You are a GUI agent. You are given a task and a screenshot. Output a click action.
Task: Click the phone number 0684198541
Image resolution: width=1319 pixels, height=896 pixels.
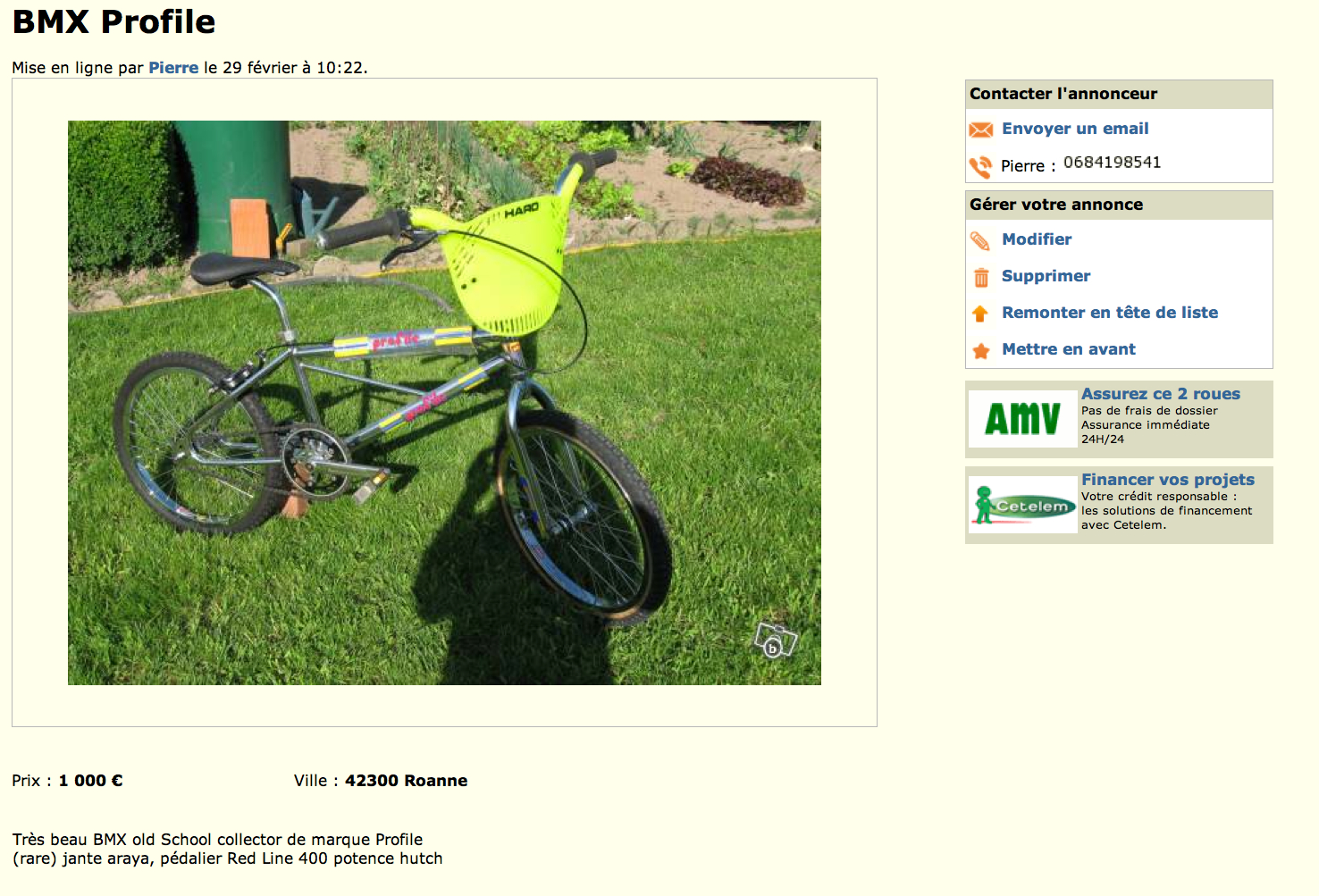(x=1112, y=163)
